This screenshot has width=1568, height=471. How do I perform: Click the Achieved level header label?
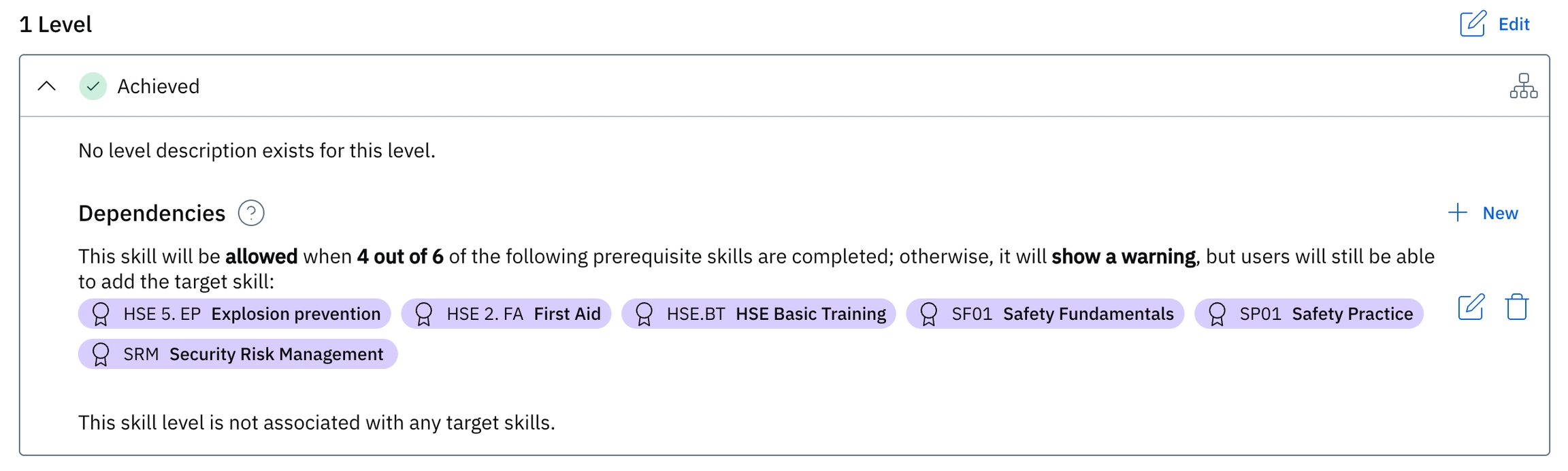pos(159,86)
